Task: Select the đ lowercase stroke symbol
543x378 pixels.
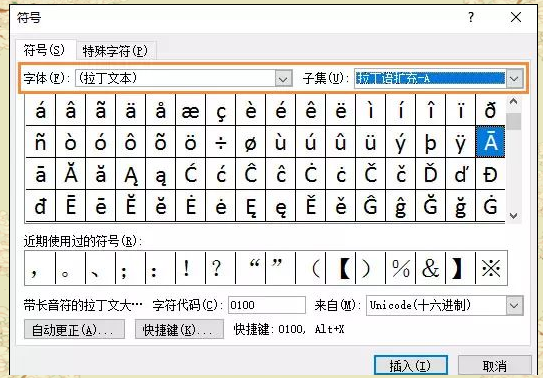Action: (41, 206)
